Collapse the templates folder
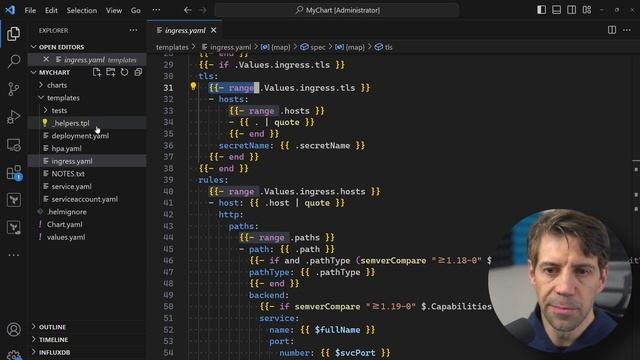Viewport: 640px width, 360px height. pyautogui.click(x=63, y=98)
